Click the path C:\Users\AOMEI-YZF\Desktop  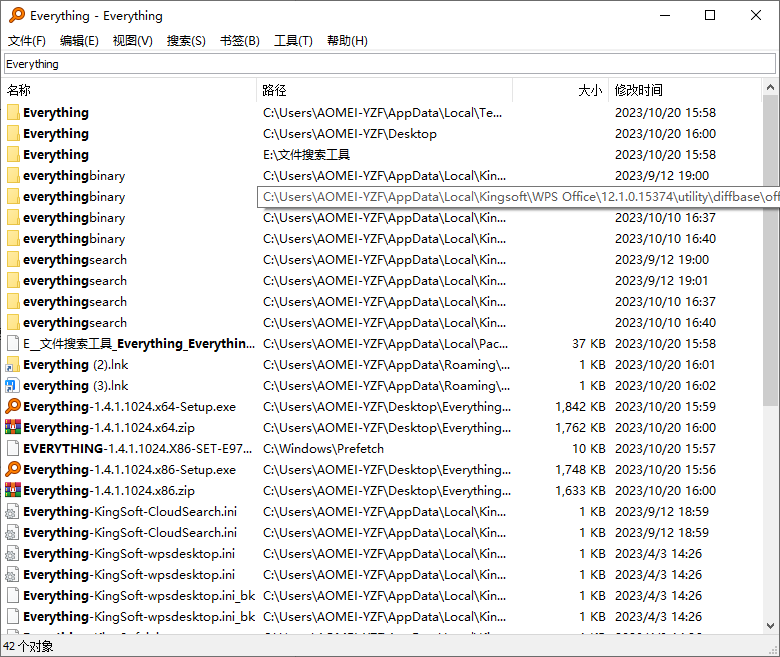[350, 133]
